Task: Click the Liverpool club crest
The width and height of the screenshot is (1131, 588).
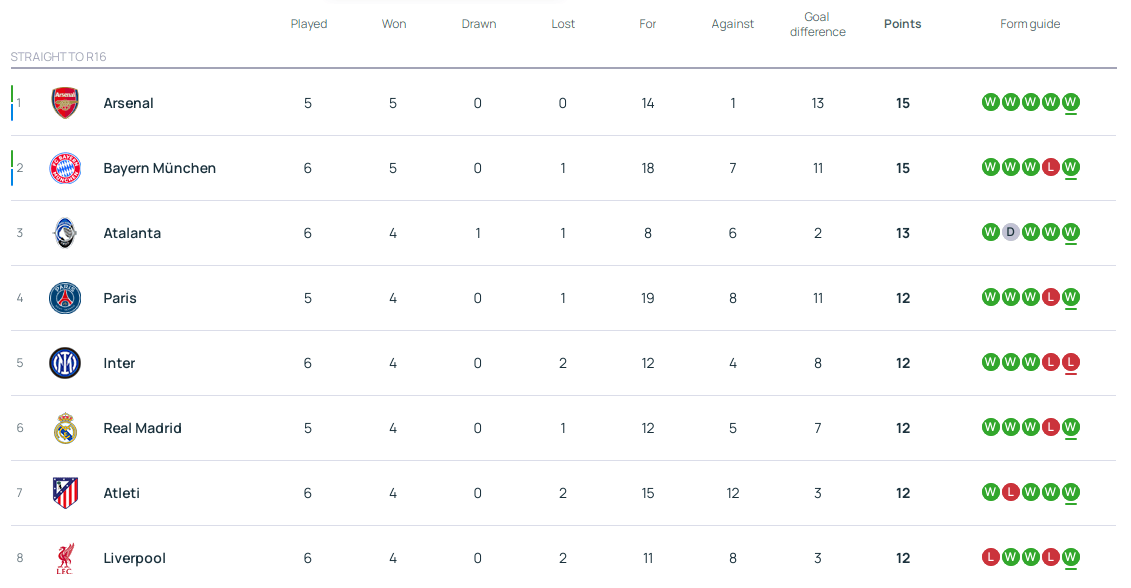Action: coord(65,558)
